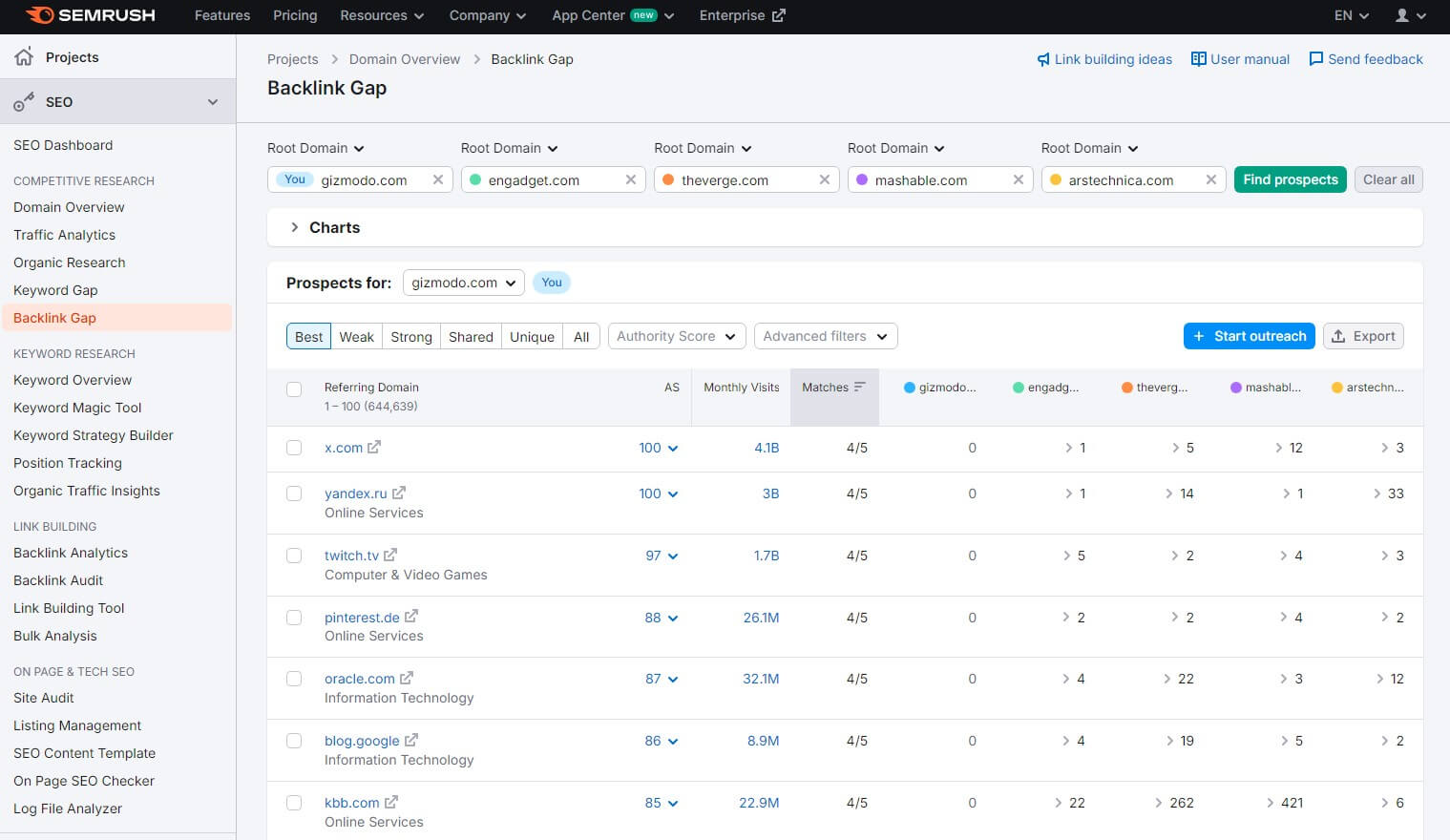The height and width of the screenshot is (840, 1450).
Task: Select the oracle.com row checkbox
Action: tap(294, 679)
